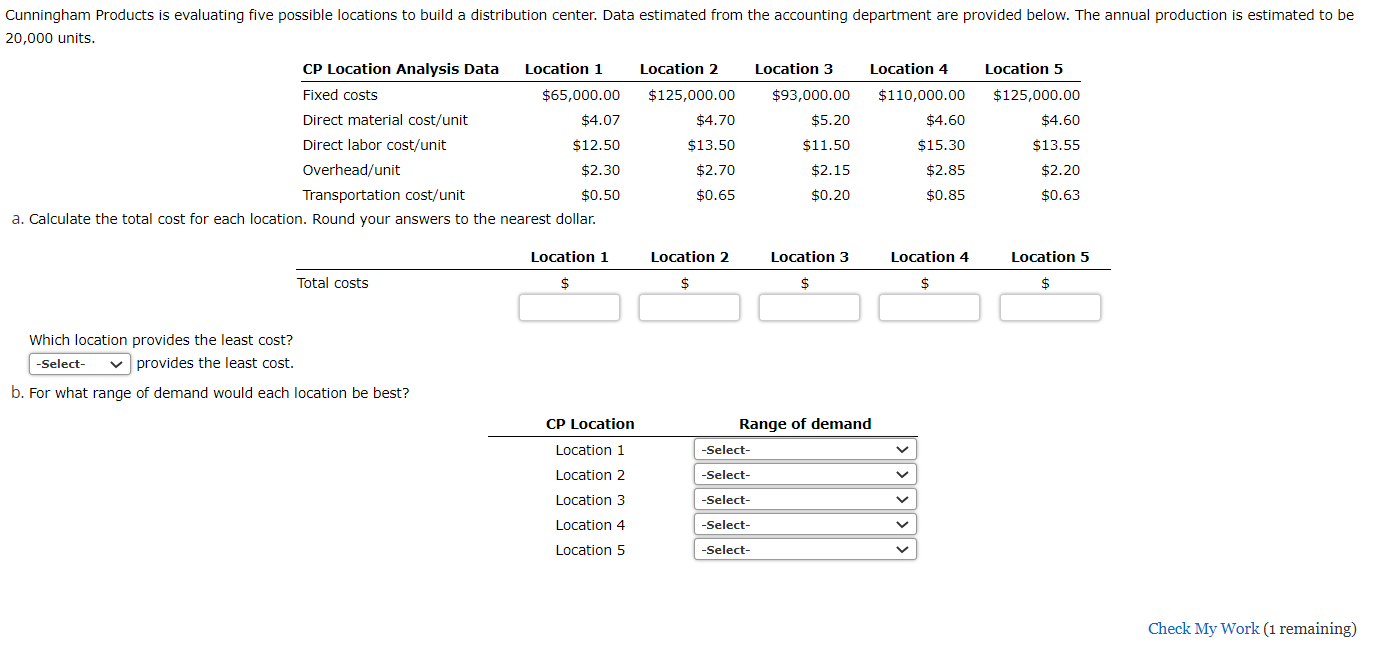This screenshot has height=654, width=1374.
Task: Click Location 4 overhead value $2.85
Action: [x=945, y=170]
